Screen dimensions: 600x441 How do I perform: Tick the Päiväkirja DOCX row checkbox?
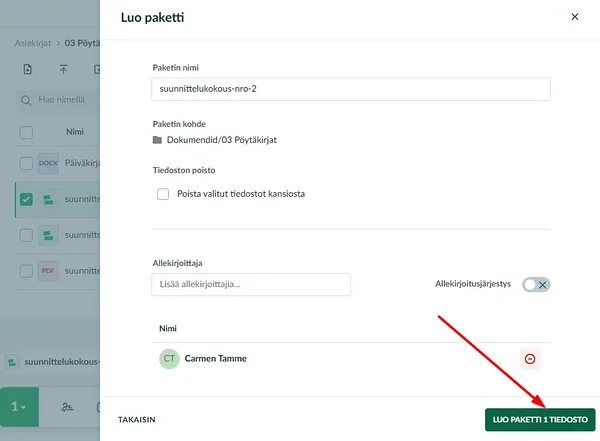[27, 164]
